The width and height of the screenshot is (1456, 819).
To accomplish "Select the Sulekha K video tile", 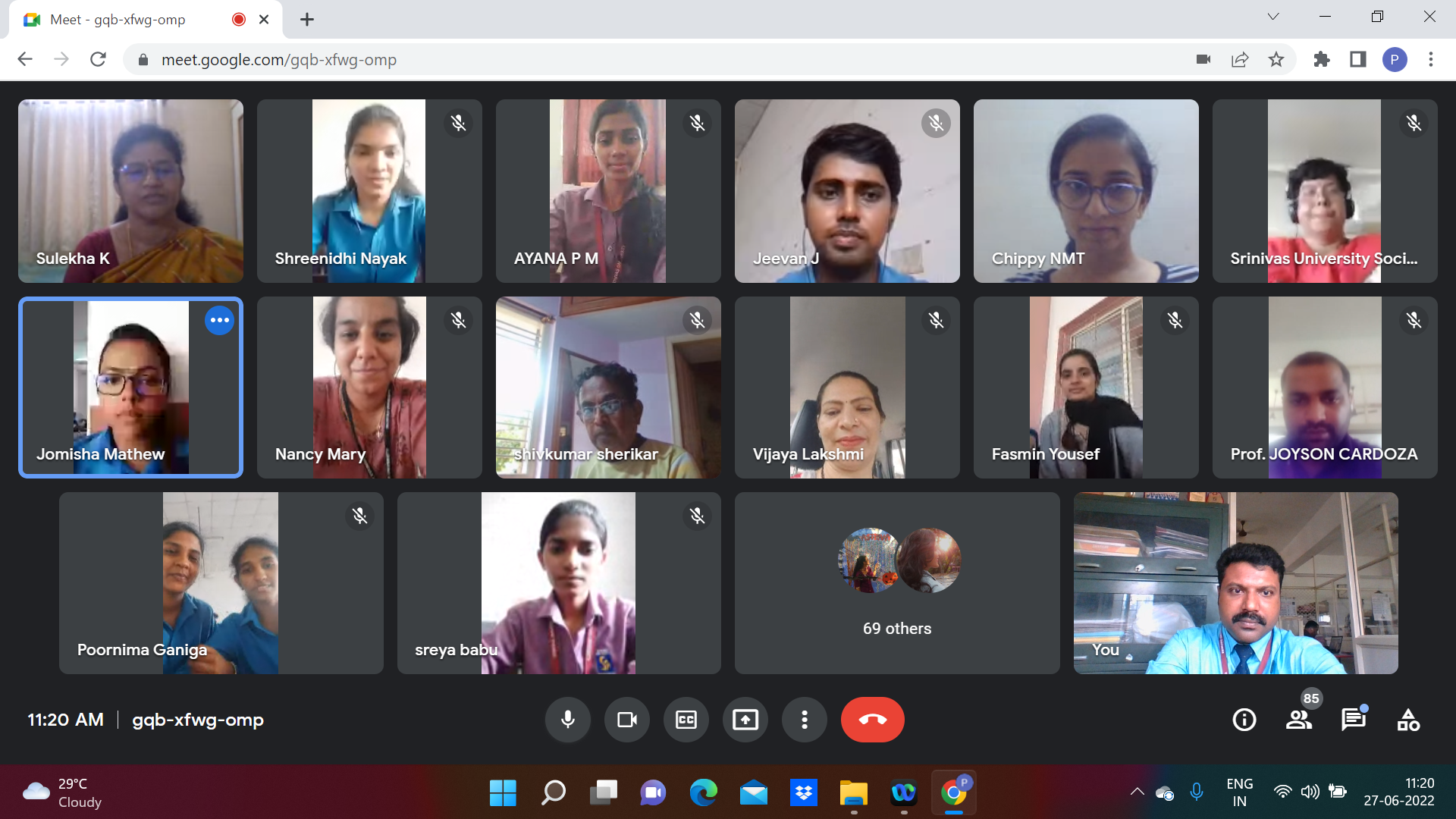I will tap(130, 191).
